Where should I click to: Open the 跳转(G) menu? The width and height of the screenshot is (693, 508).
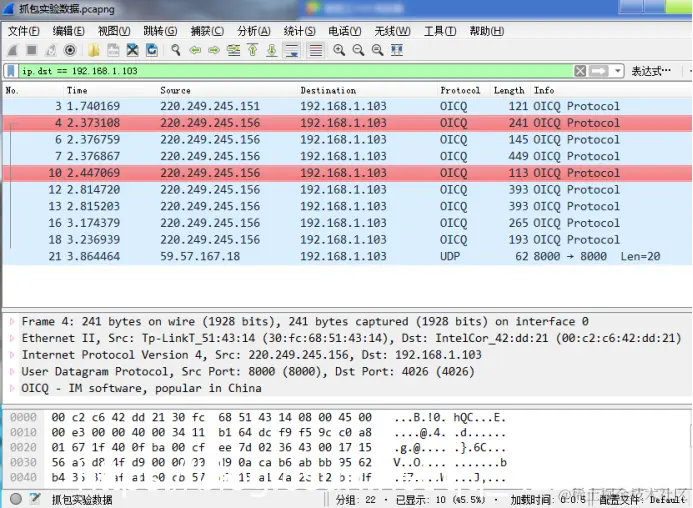160,31
